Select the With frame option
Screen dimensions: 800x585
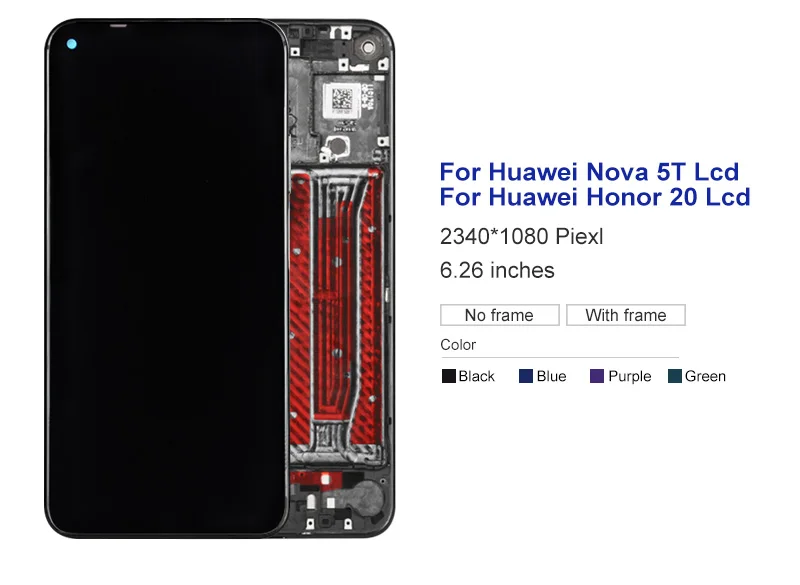coord(626,315)
